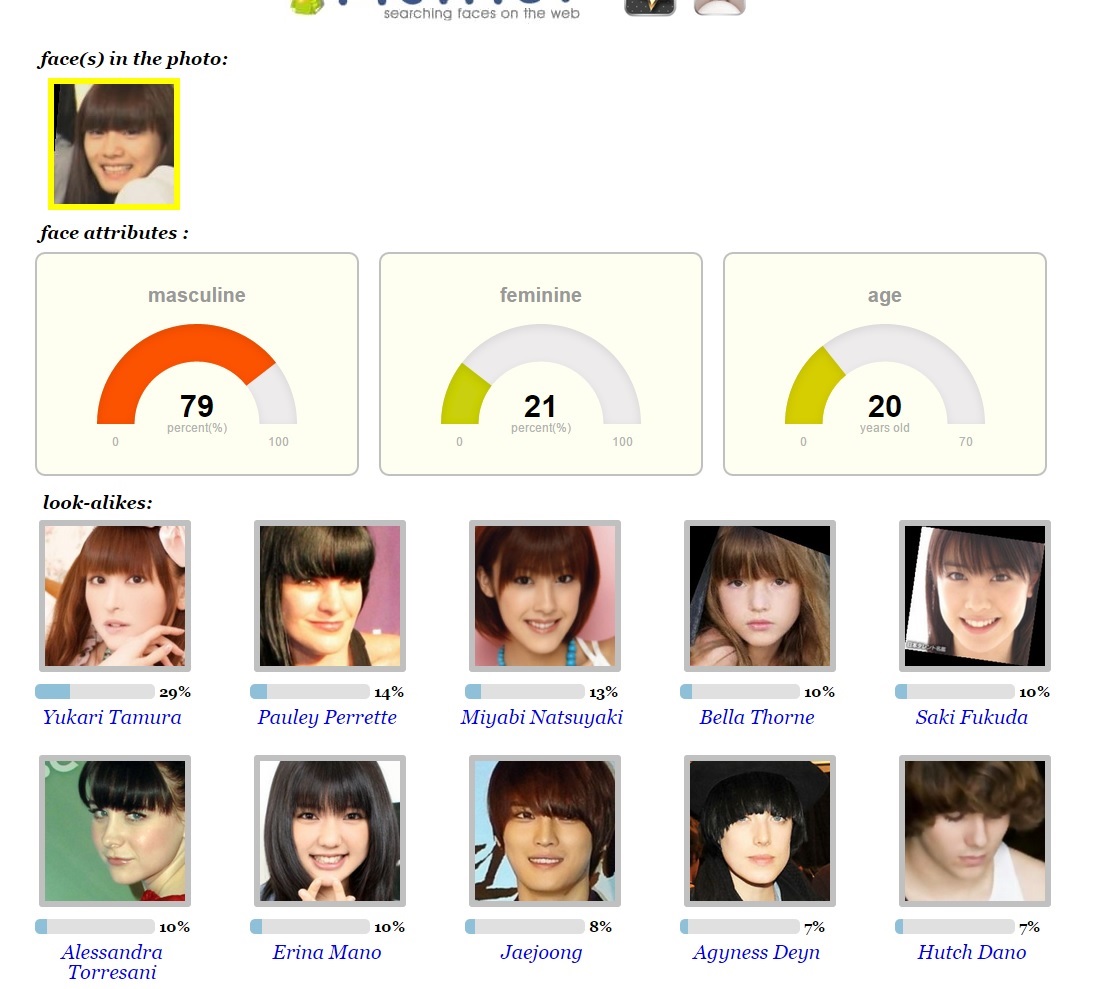Open the Pauley Perrette look-alike photo

[x=330, y=596]
